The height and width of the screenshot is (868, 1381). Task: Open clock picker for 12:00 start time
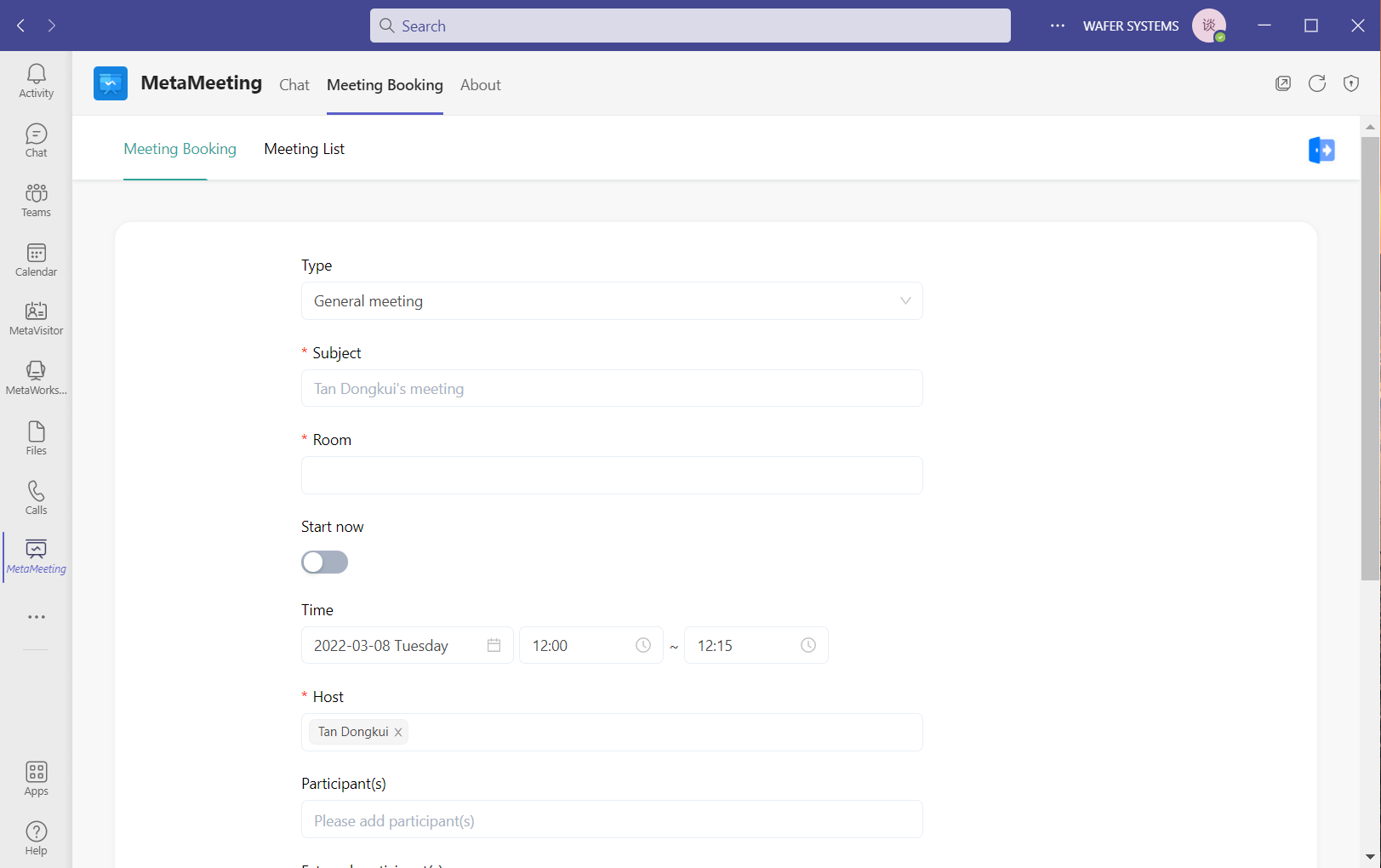[x=643, y=645]
